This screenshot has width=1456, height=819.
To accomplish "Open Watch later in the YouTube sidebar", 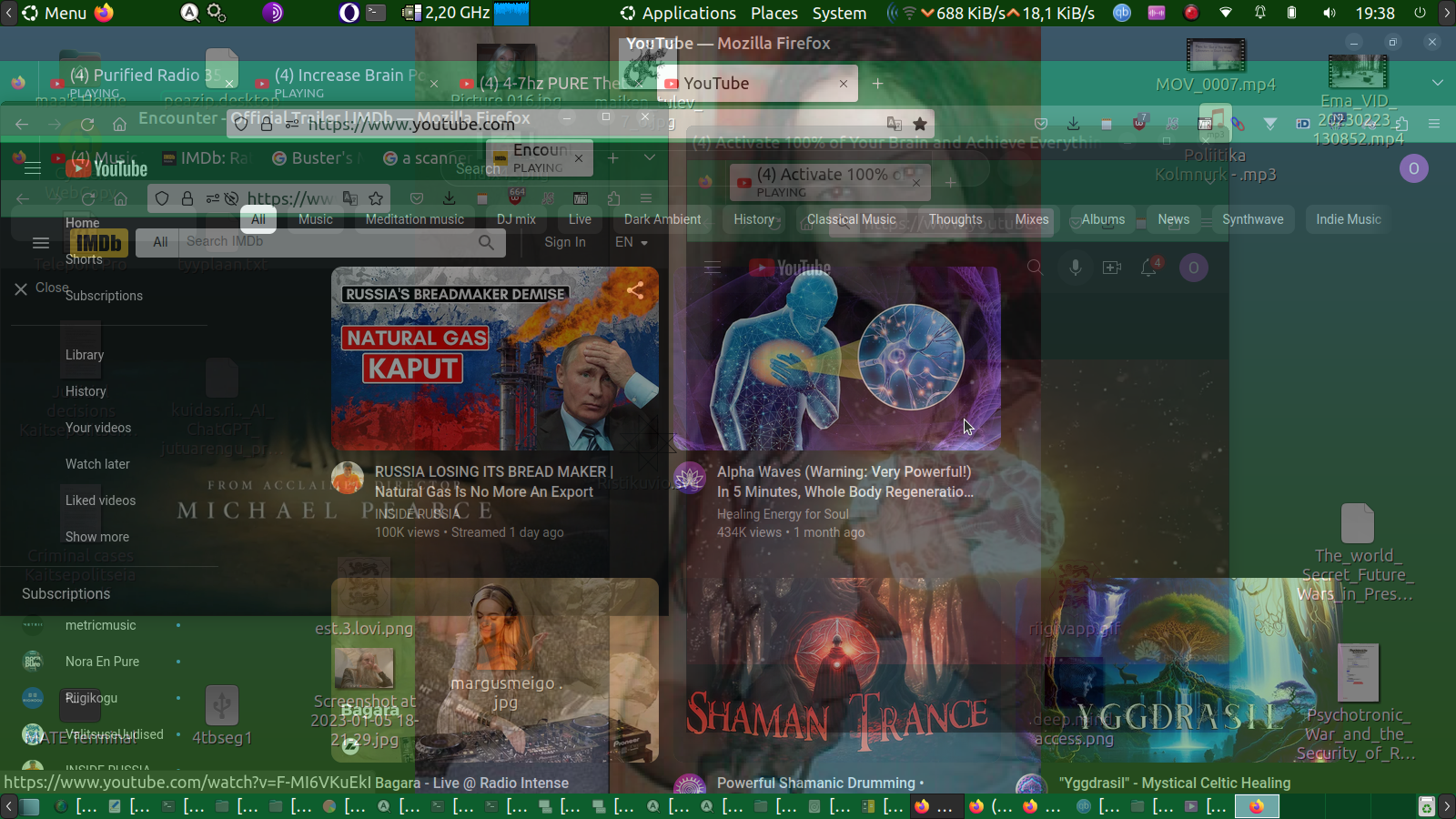I will 97,464.
